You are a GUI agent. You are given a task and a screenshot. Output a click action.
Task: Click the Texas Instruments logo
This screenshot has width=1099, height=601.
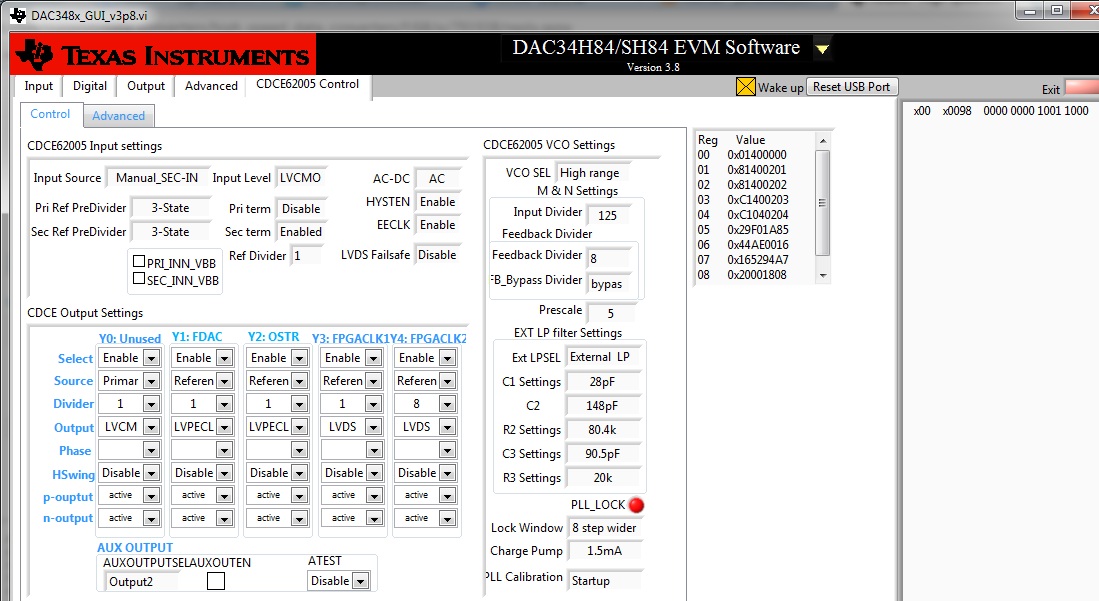click(163, 54)
